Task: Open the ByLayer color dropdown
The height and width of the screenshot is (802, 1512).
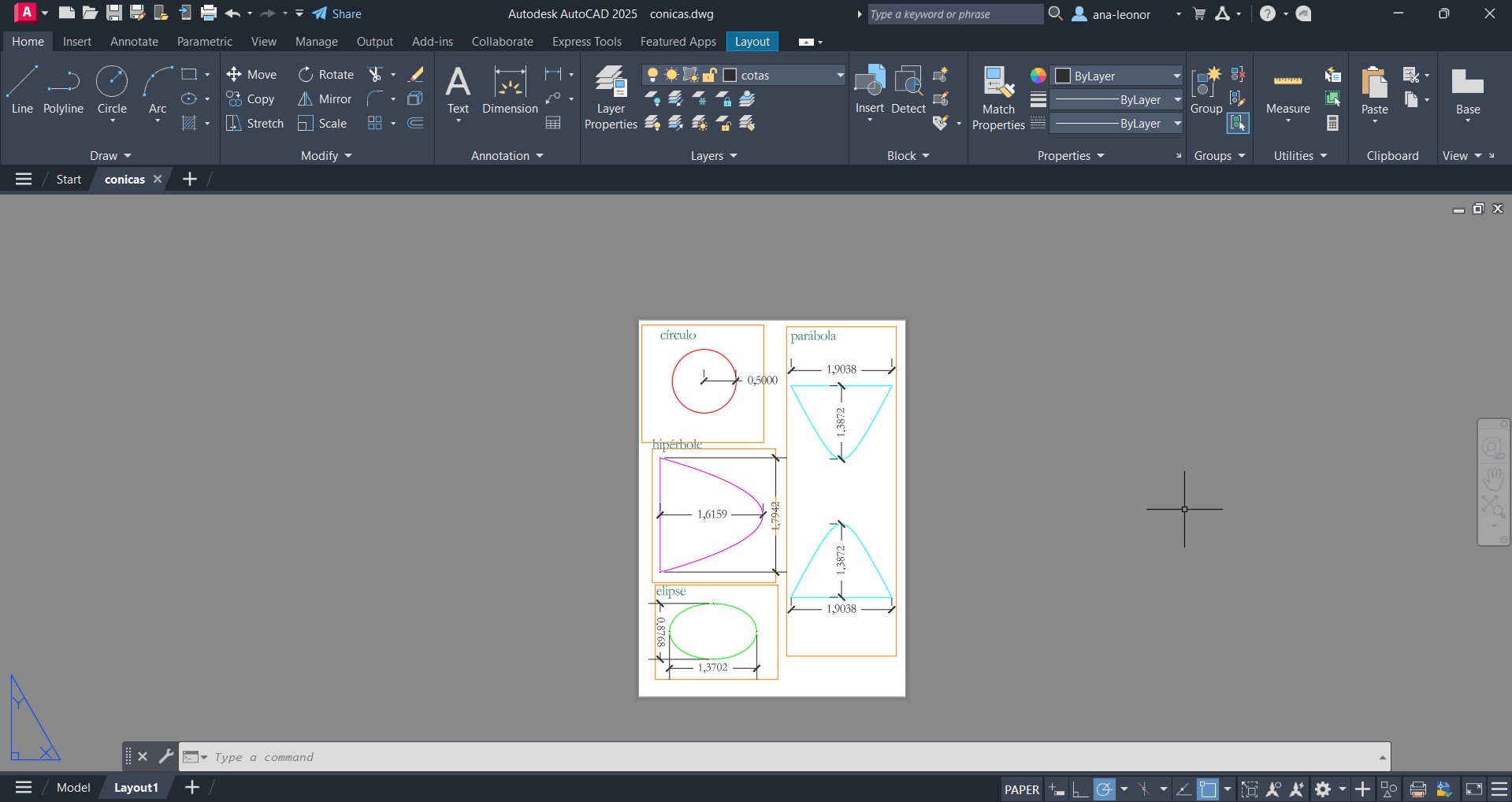Action: (1176, 76)
